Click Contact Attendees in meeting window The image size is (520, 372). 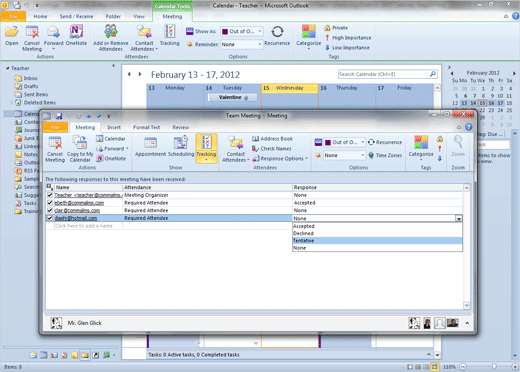coord(236,149)
